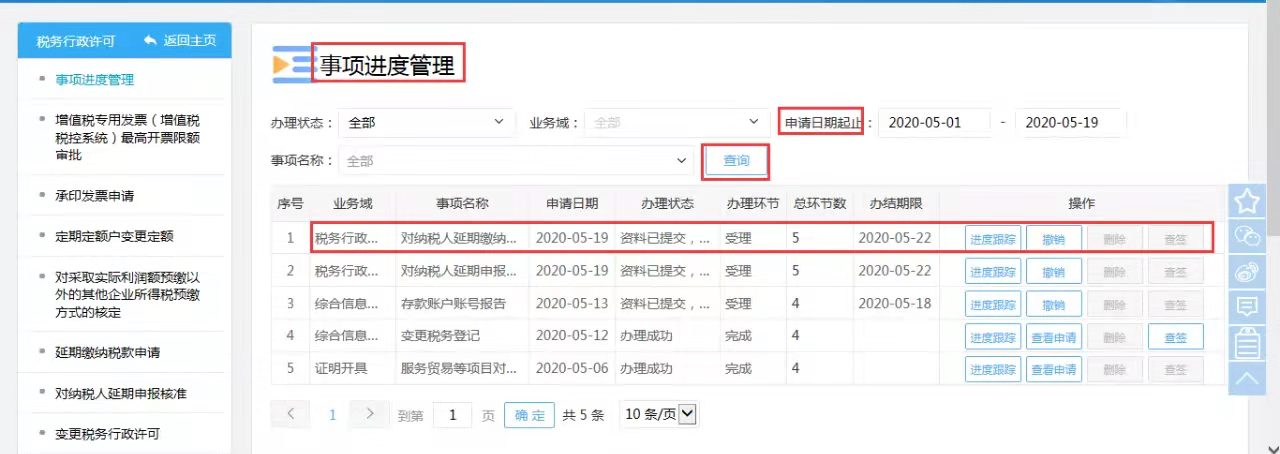Click the back-to-top arrow icon
This screenshot has width=1280, height=454.
coord(1246,377)
